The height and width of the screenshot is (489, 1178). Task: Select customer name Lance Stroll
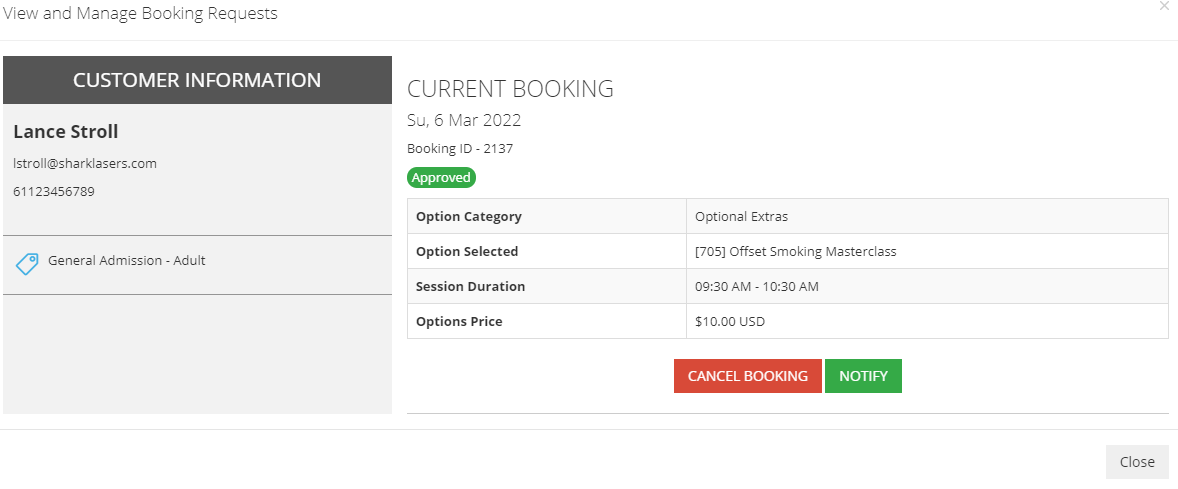click(x=66, y=131)
